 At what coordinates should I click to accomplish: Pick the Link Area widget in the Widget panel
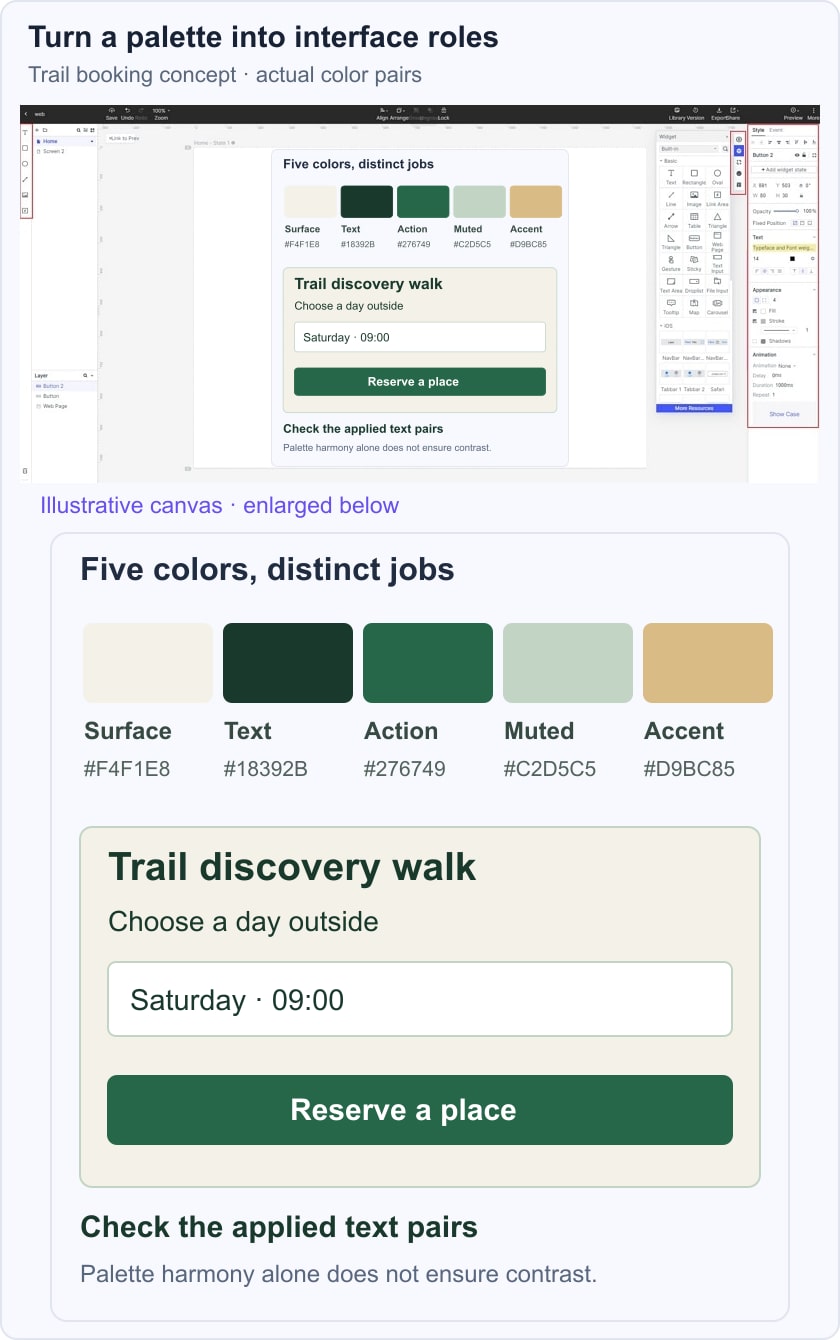click(717, 198)
